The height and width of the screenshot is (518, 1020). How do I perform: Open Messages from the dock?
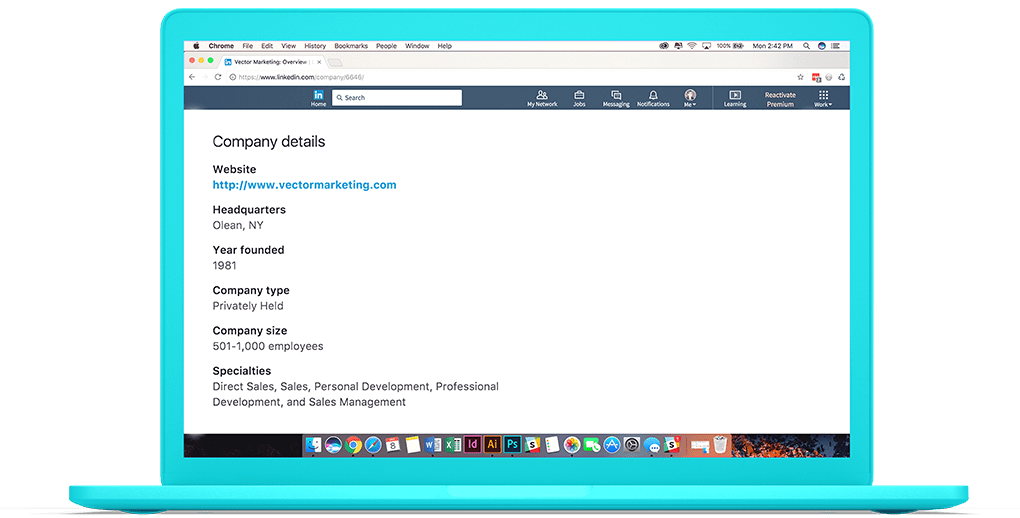tap(652, 444)
